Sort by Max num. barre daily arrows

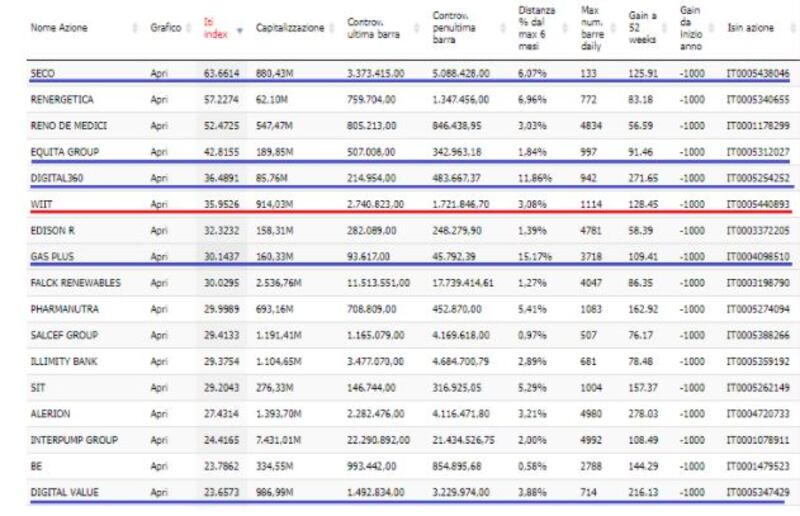point(614,28)
